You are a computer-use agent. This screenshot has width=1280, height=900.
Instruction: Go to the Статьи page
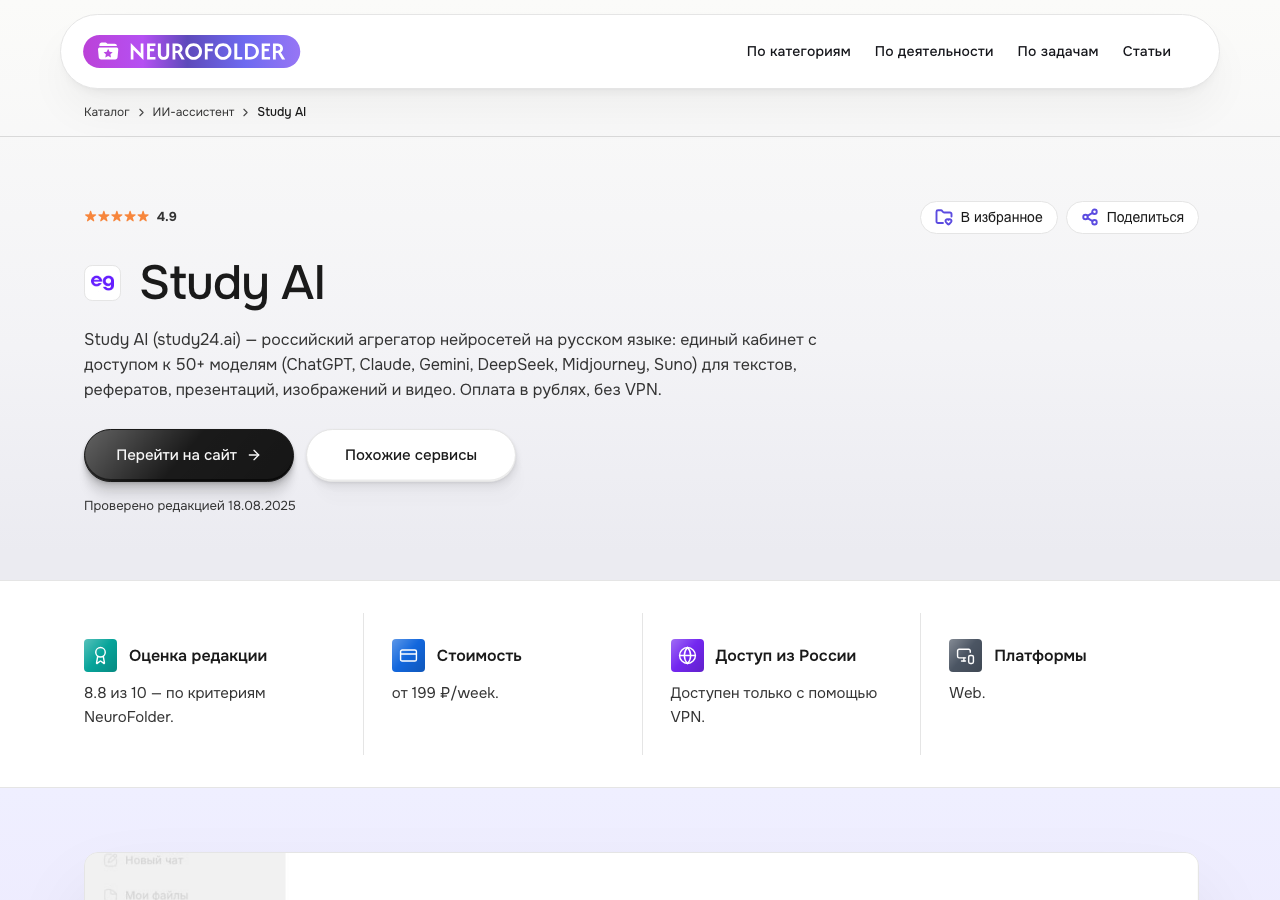click(1146, 51)
